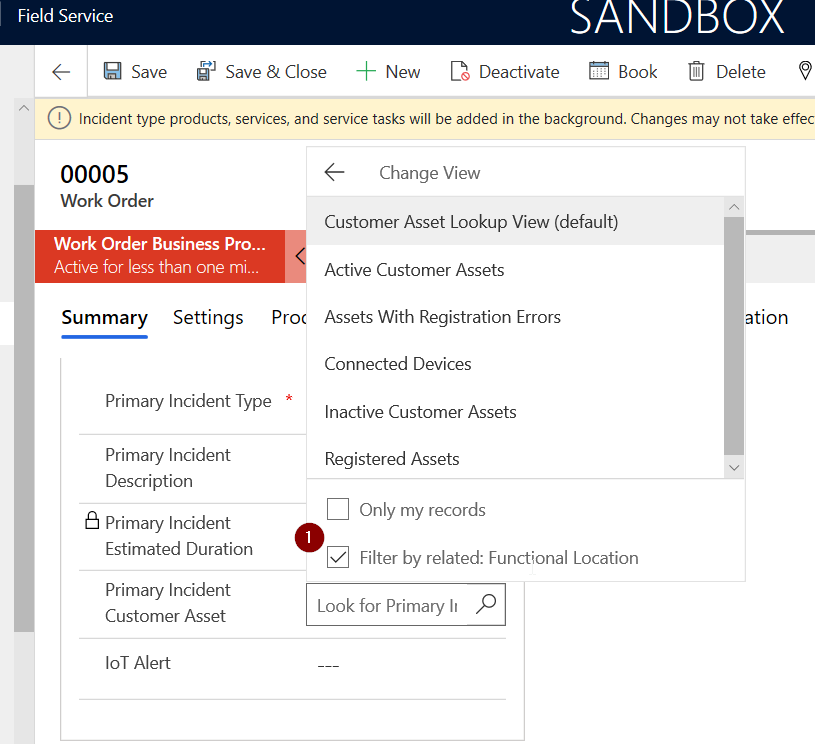The height and width of the screenshot is (744, 815).
Task: Go back from Change View panel
Action: coord(334,173)
